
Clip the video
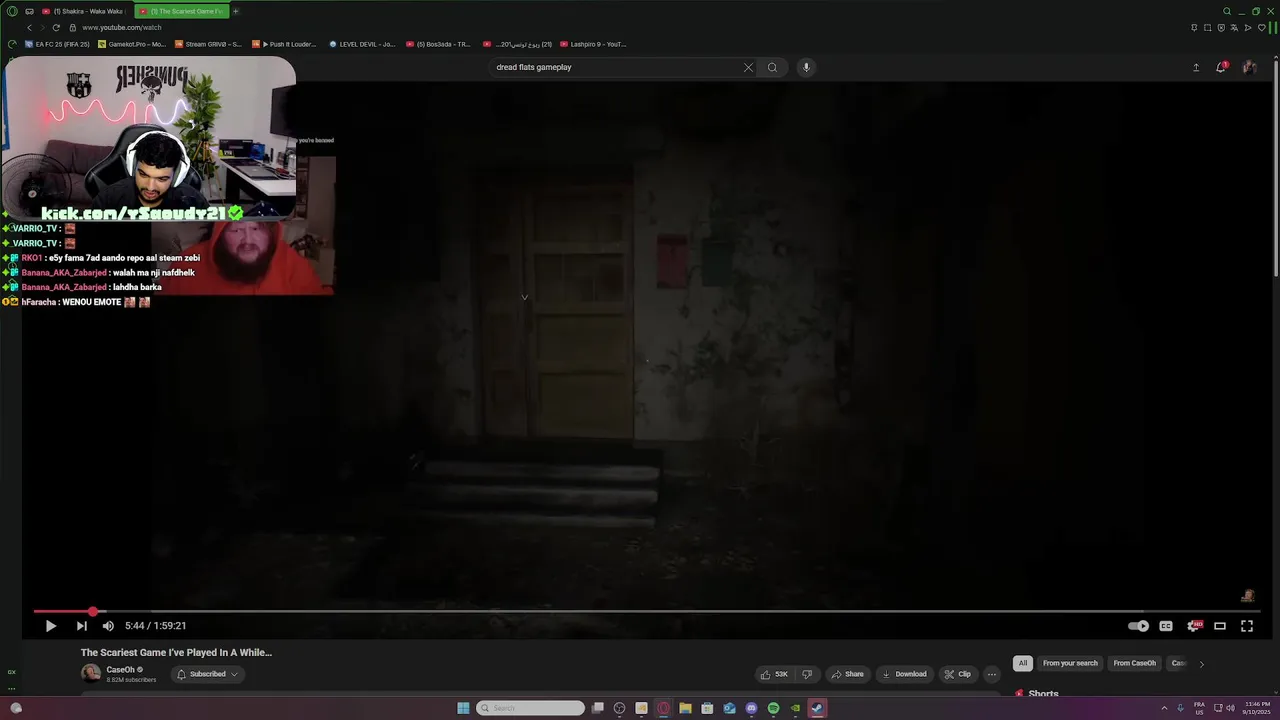click(958, 674)
